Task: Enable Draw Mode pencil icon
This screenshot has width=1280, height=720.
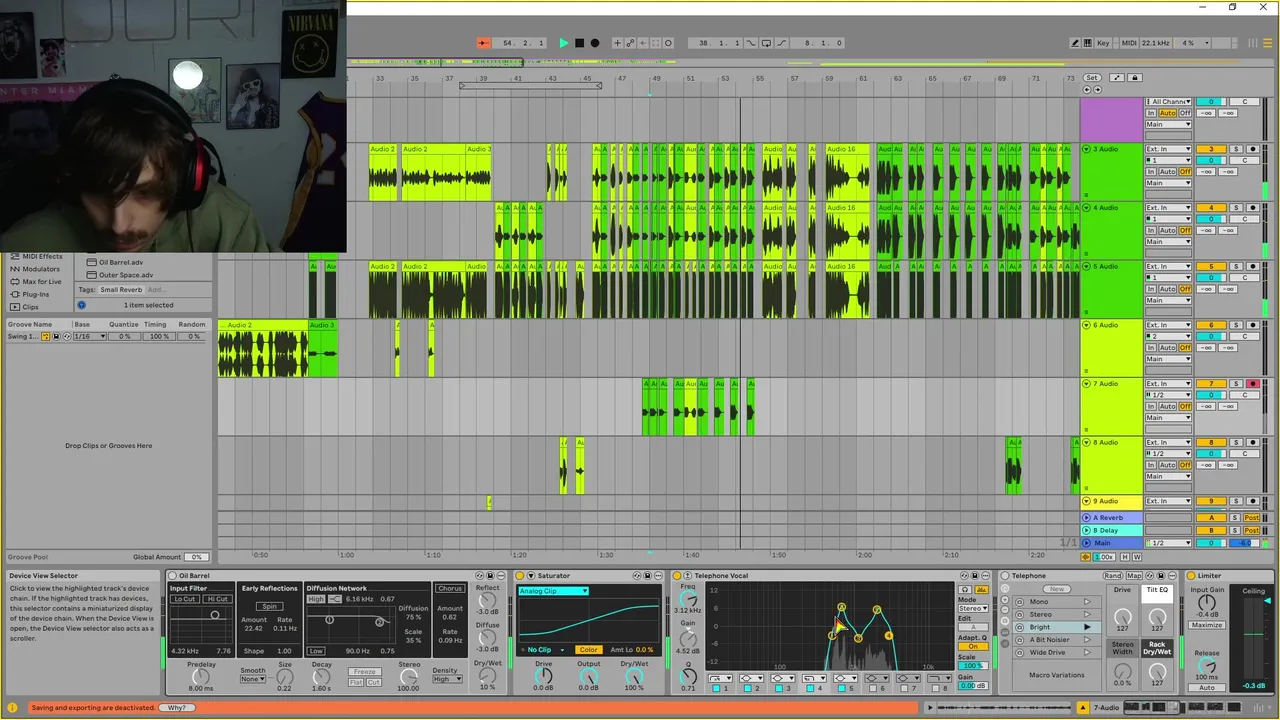Action: tap(1075, 43)
